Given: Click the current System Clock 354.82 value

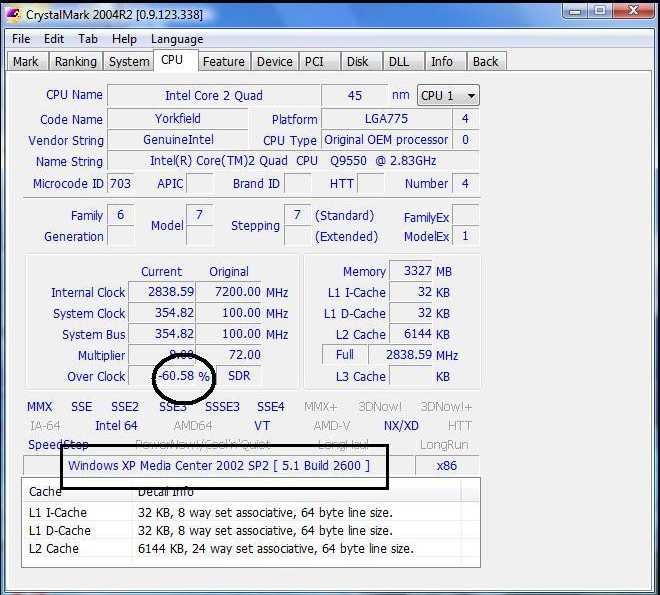Looking at the screenshot, I should tap(162, 313).
